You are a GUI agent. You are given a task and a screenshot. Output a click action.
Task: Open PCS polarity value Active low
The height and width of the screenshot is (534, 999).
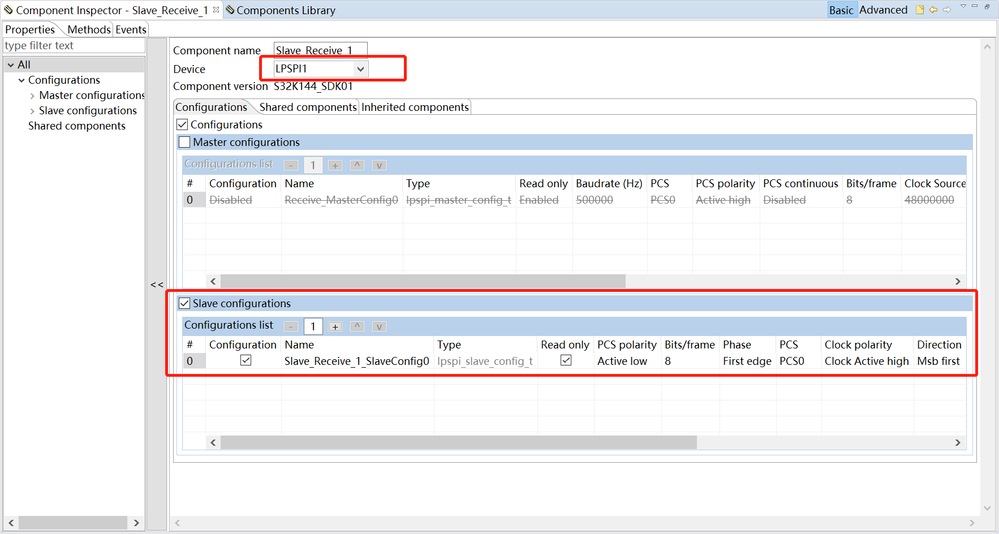click(x=628, y=361)
